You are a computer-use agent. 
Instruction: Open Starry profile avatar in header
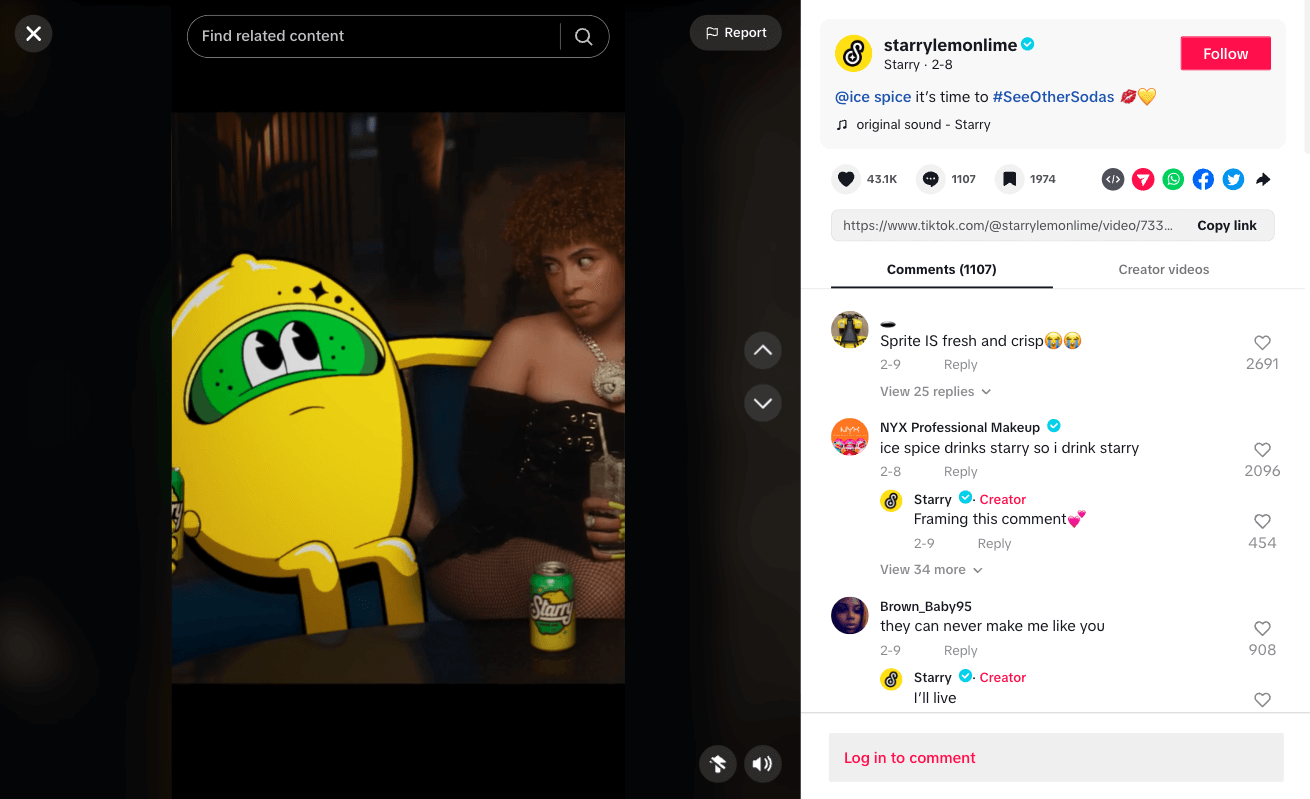[854, 54]
